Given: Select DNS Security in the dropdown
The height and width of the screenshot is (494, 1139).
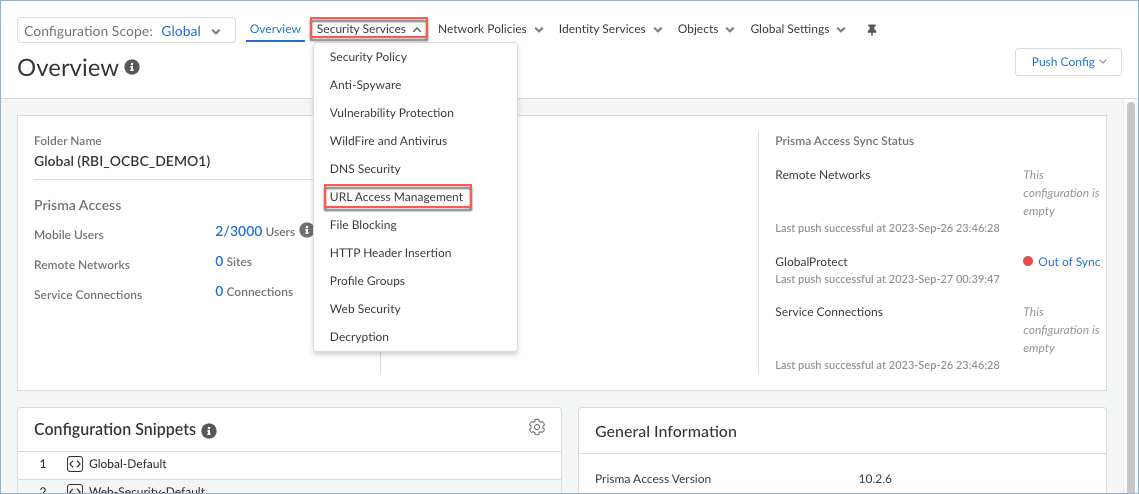Looking at the screenshot, I should (365, 169).
